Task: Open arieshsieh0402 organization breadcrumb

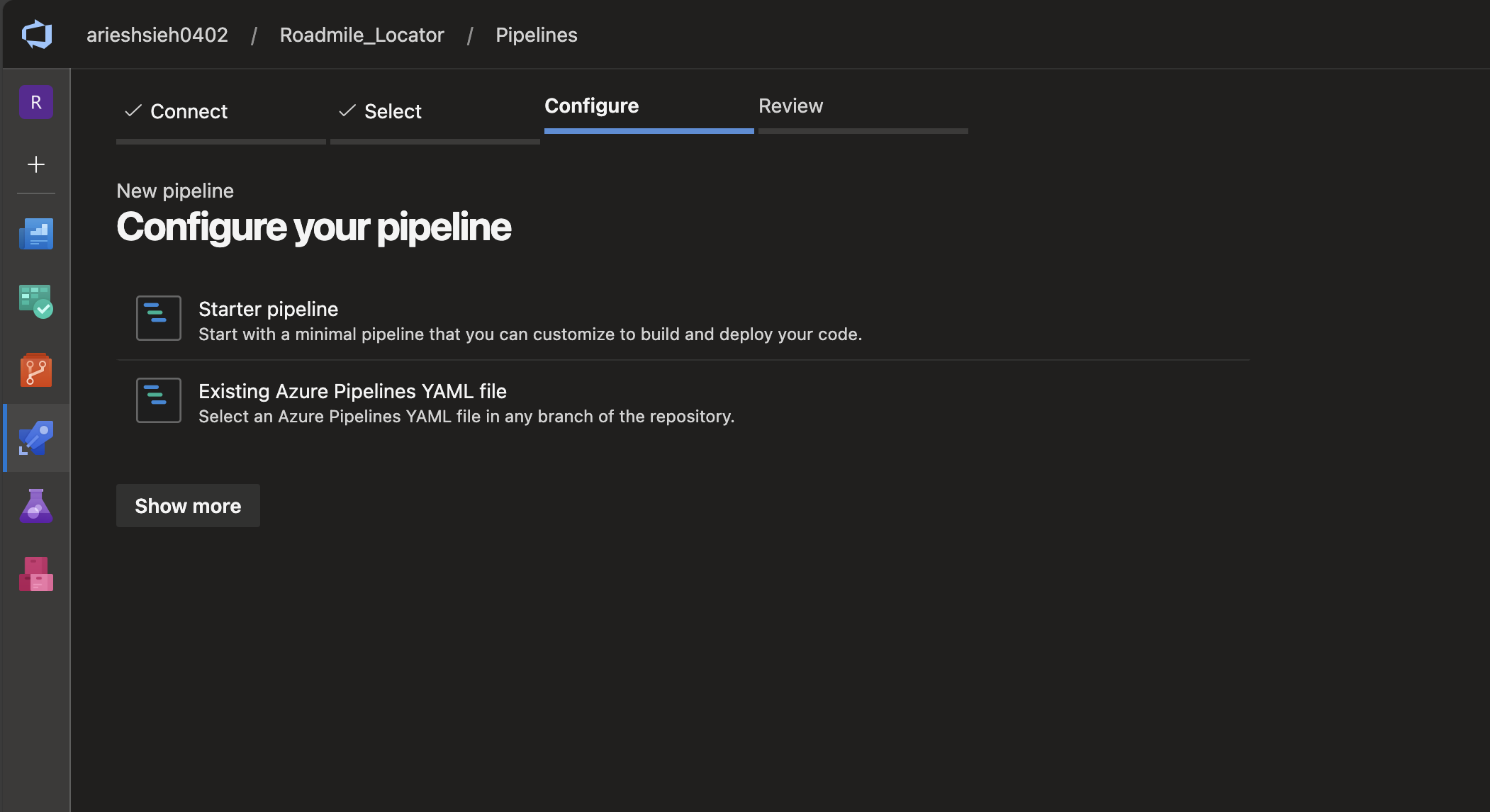Action: pyautogui.click(x=157, y=35)
